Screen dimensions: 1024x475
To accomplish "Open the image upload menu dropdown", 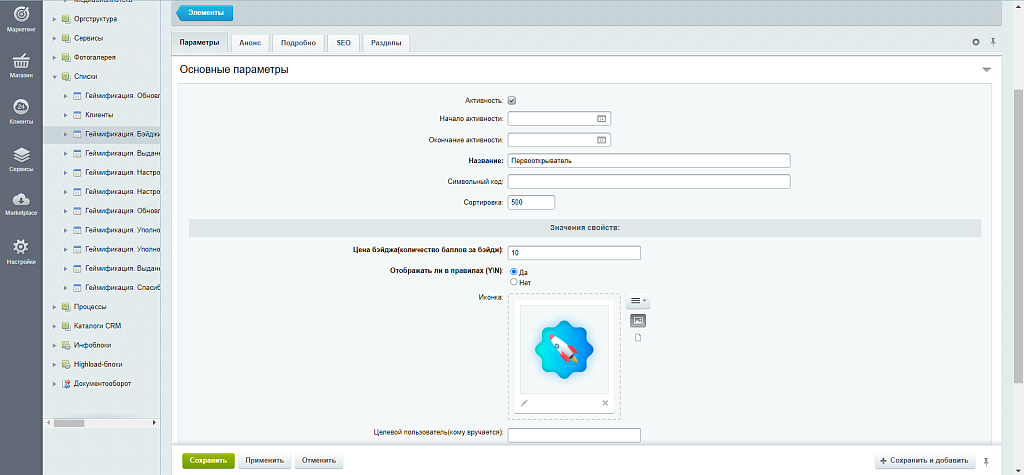I will pos(638,301).
